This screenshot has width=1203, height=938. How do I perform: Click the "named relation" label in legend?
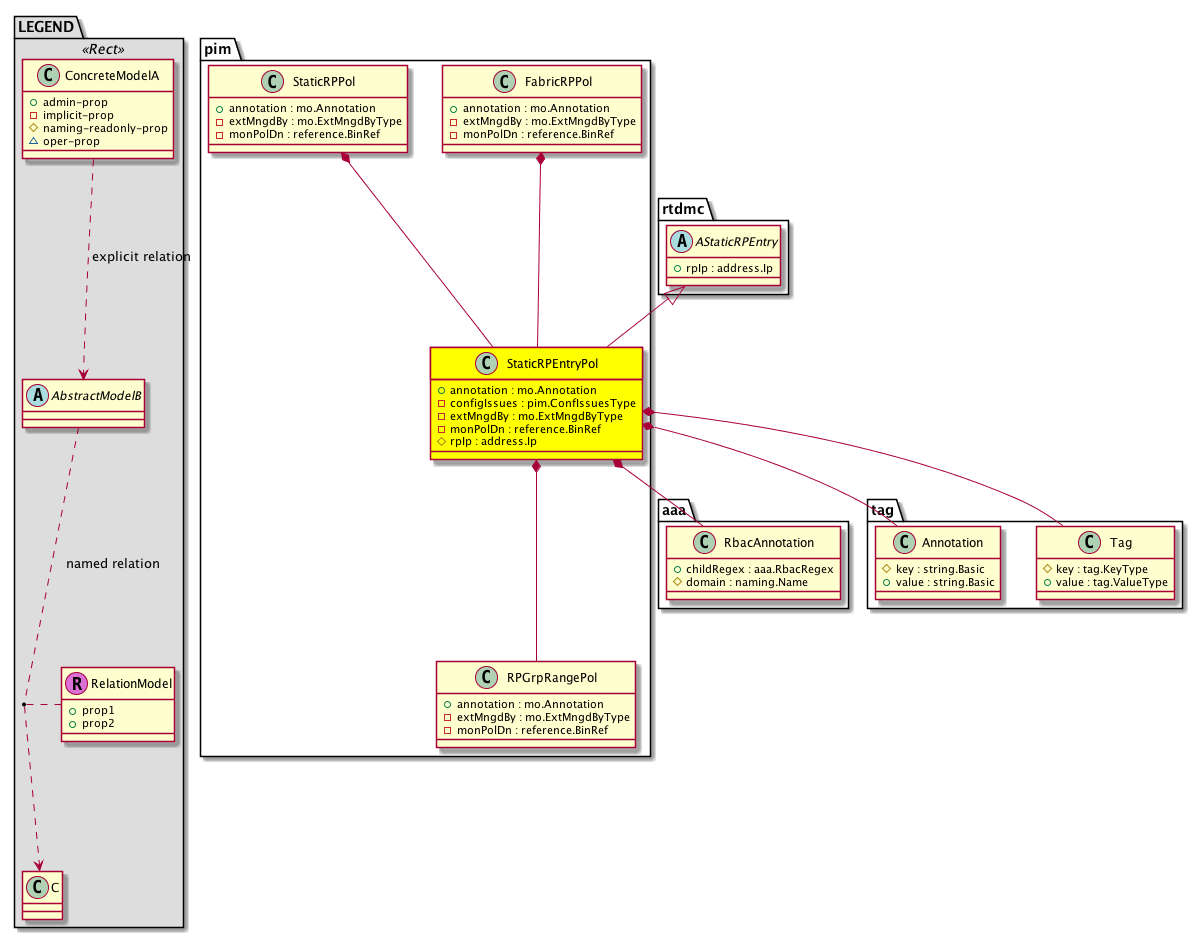point(112,564)
